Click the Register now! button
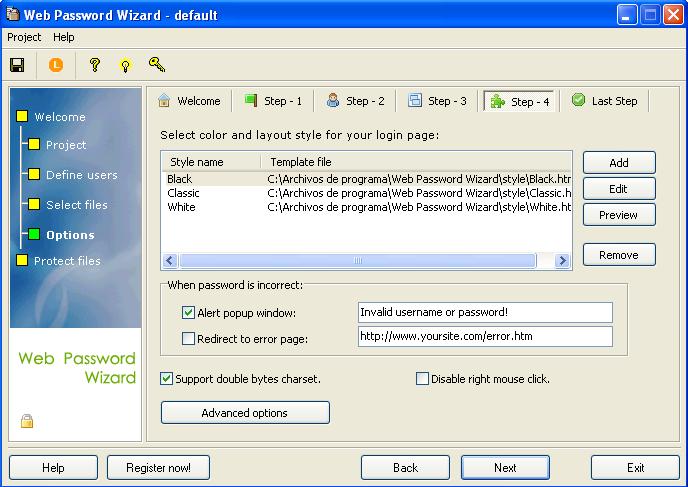This screenshot has height=487, width=688. click(x=158, y=468)
